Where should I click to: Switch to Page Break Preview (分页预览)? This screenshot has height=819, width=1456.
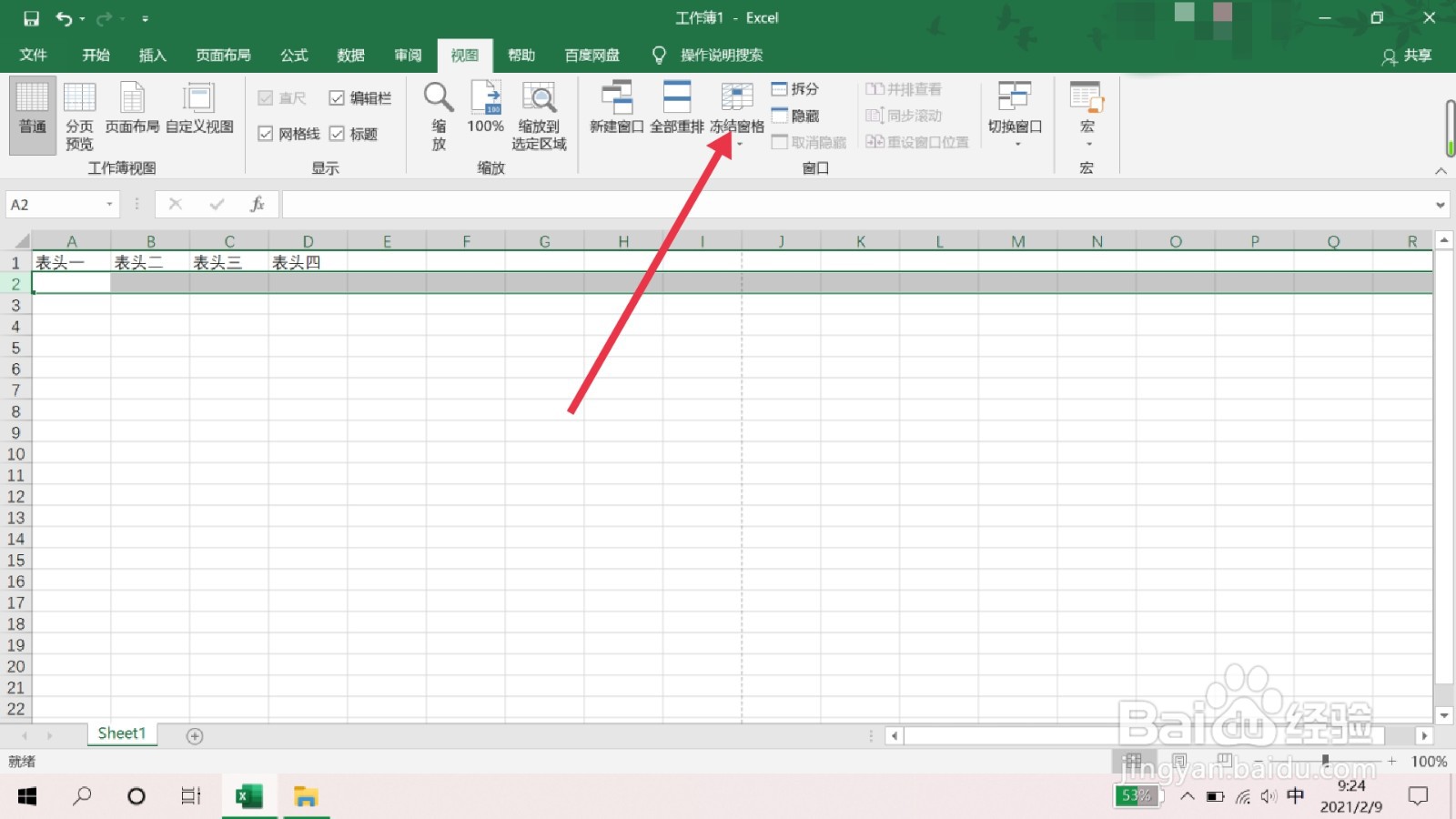[79, 115]
